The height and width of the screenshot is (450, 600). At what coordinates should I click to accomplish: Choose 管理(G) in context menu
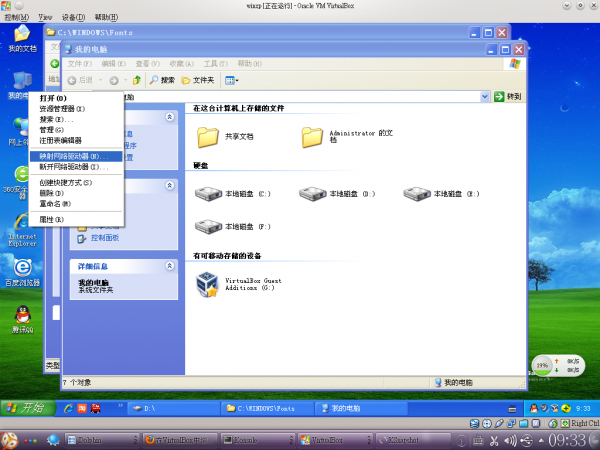[x=76, y=130]
